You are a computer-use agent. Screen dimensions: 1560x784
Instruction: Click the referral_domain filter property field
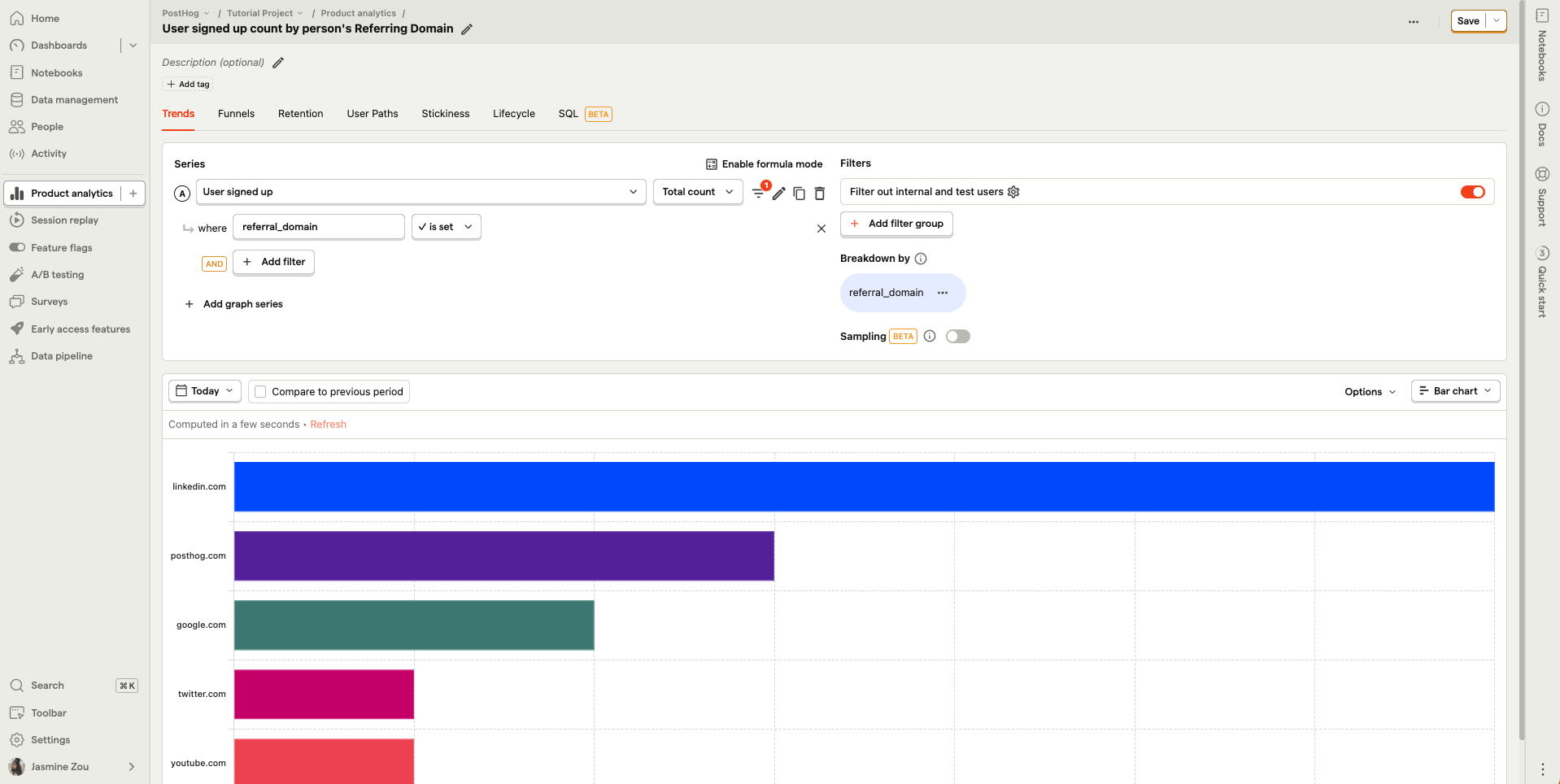[319, 227]
